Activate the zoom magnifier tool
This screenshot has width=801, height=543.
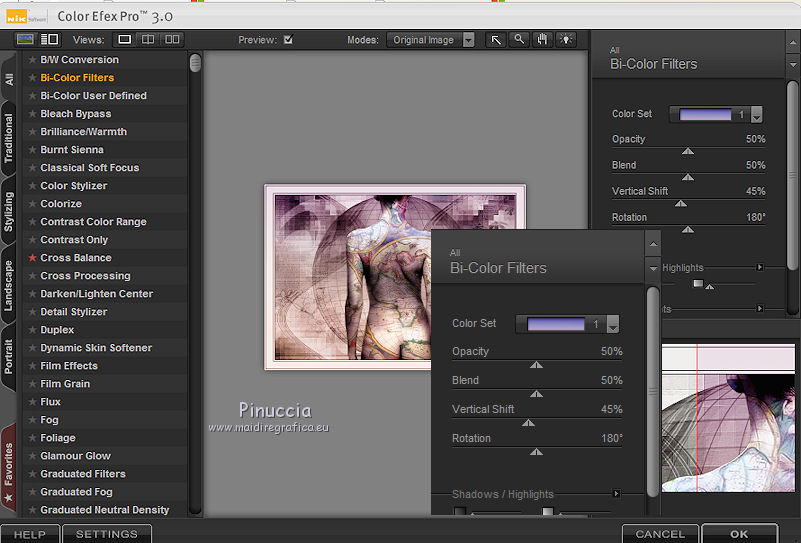[519, 40]
